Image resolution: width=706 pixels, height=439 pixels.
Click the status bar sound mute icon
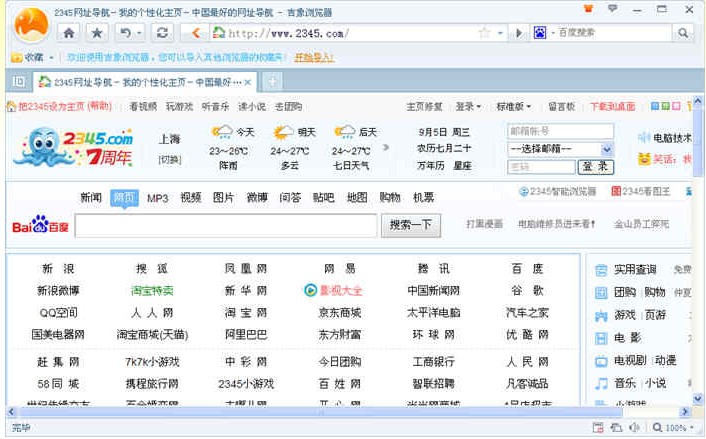point(634,428)
